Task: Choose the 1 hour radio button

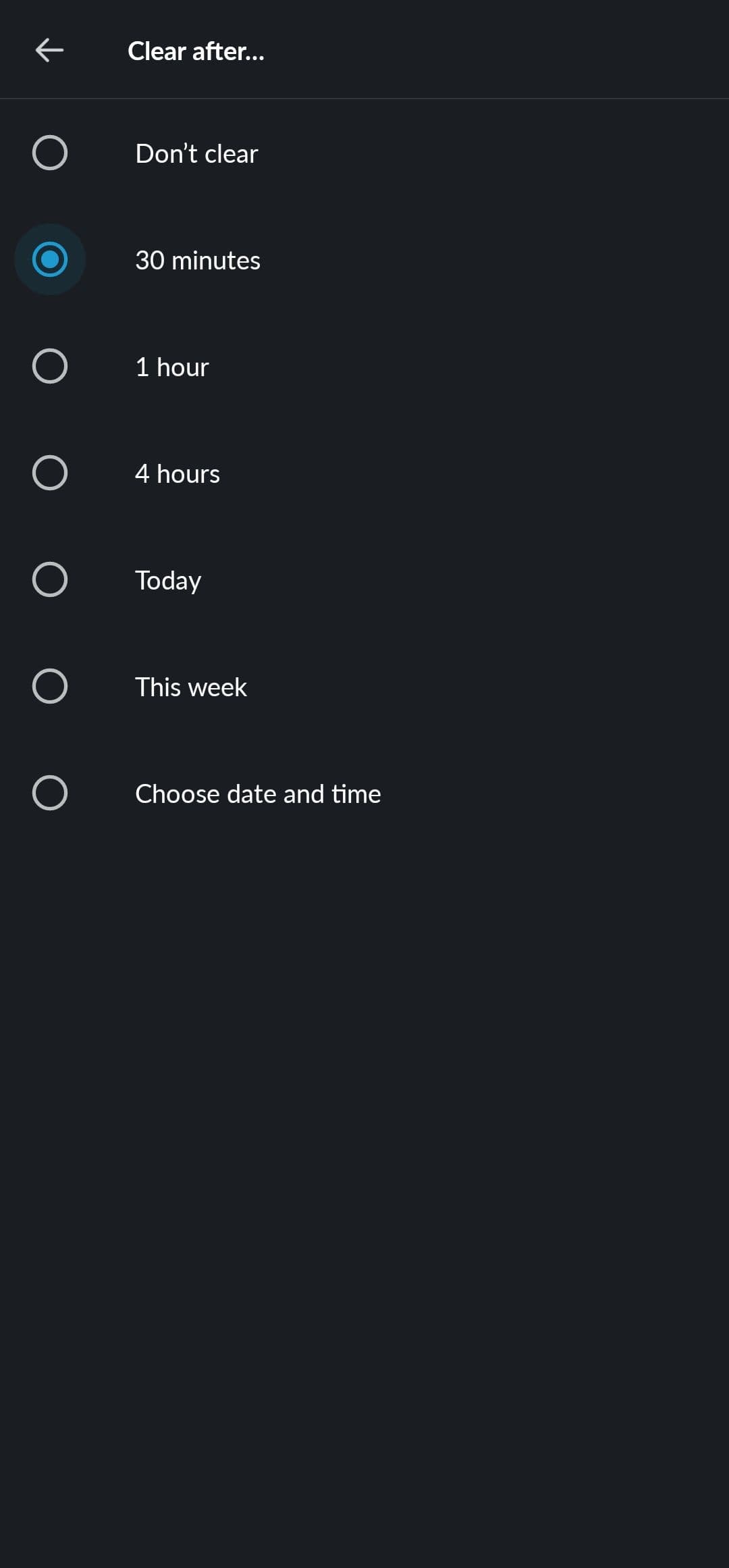Action: (50, 366)
